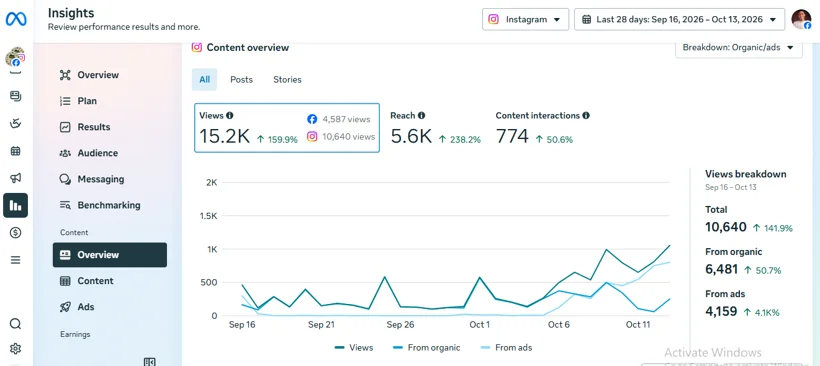Image resolution: width=820 pixels, height=366 pixels.
Task: Open Benchmarking in the sidebar
Action: pos(110,205)
